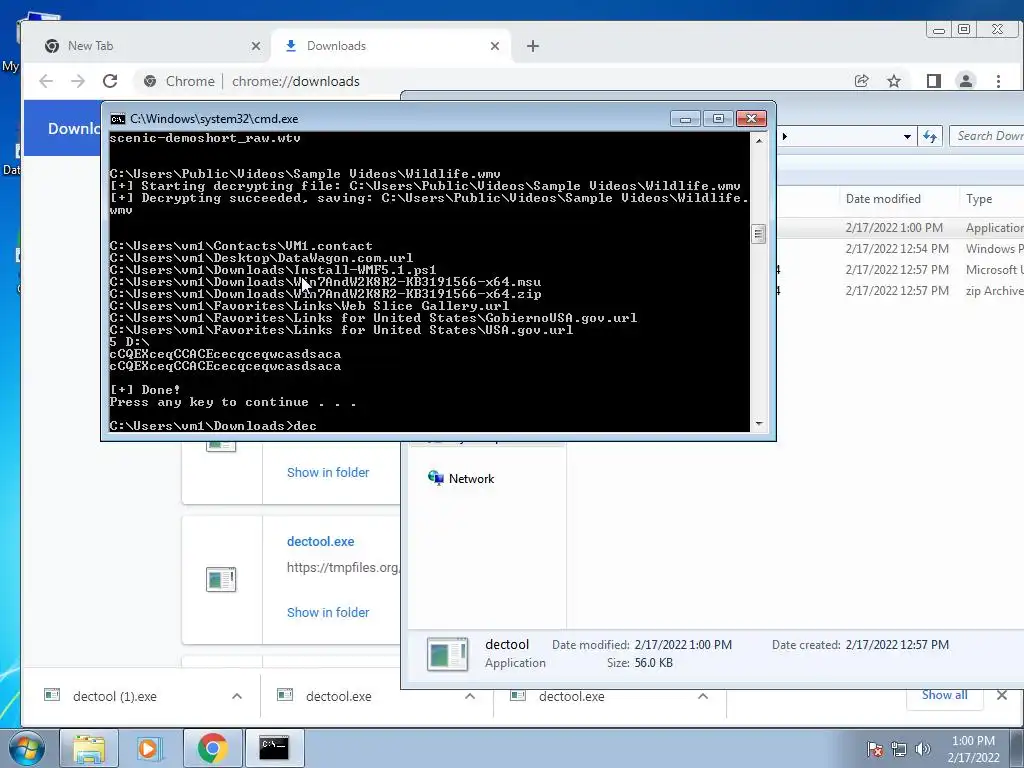Sort by Type column in Explorer

point(979,199)
